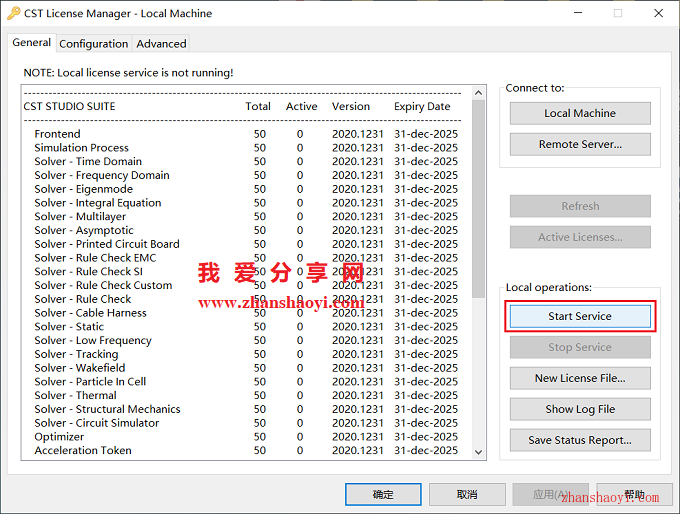The height and width of the screenshot is (514, 680).
Task: Cancel with the 取消 button
Action: pyautogui.click(x=467, y=494)
